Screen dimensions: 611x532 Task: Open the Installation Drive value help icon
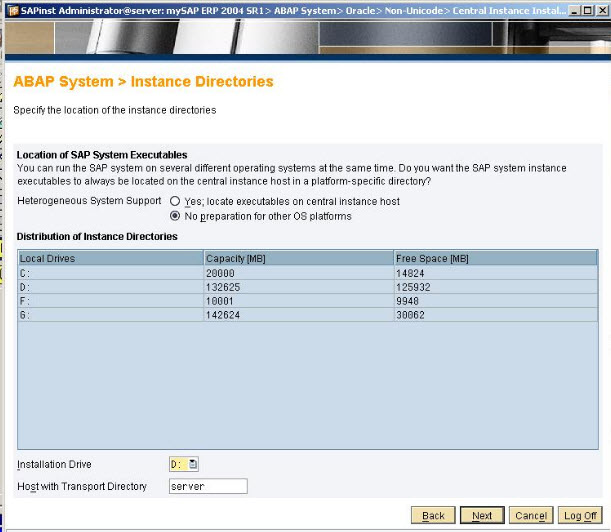pos(193,464)
